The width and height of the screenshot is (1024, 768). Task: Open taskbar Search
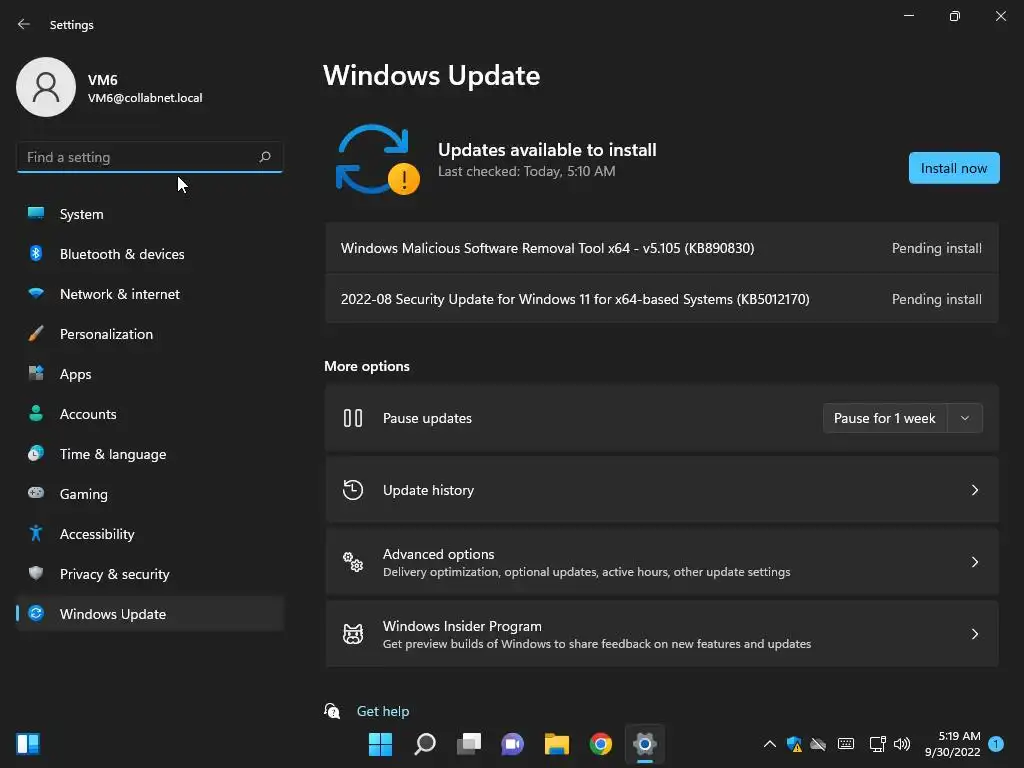tap(424, 744)
